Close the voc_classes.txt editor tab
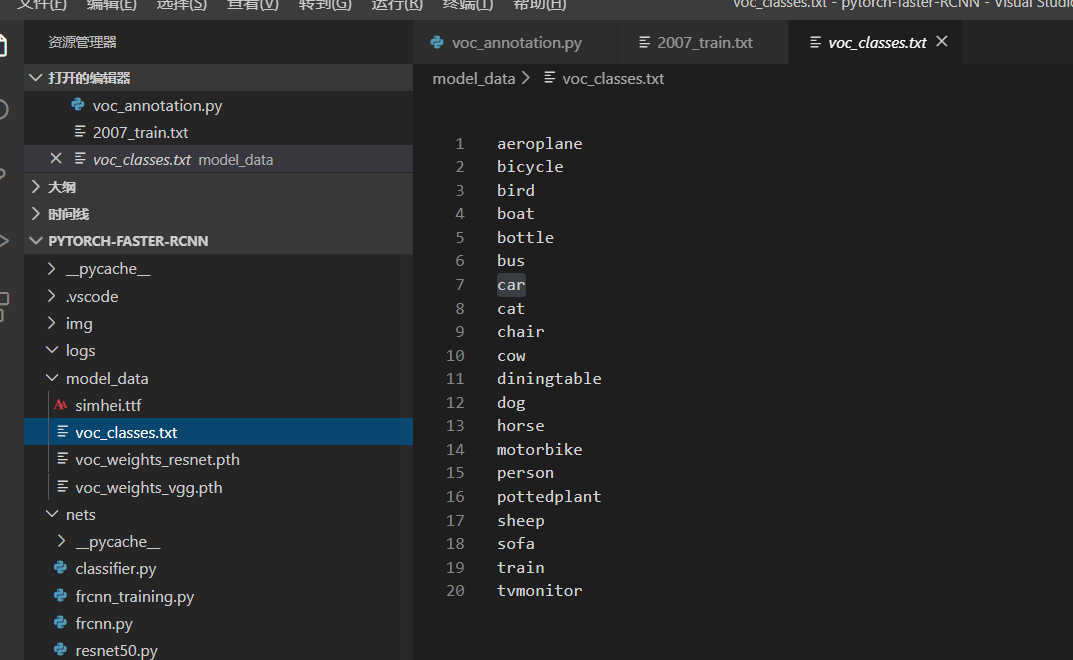The height and width of the screenshot is (660, 1073). pos(942,42)
